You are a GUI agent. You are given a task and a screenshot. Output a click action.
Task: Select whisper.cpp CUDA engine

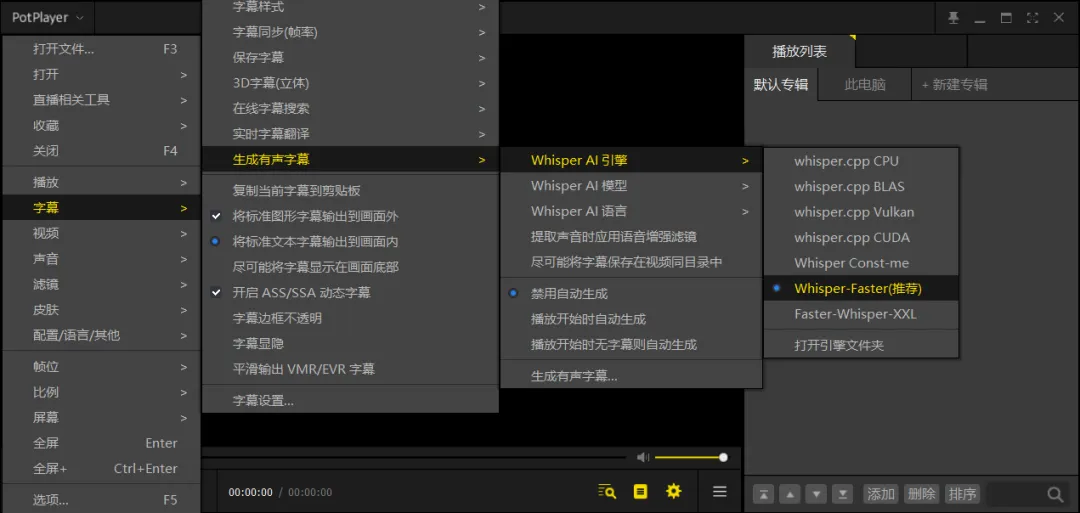pos(861,238)
